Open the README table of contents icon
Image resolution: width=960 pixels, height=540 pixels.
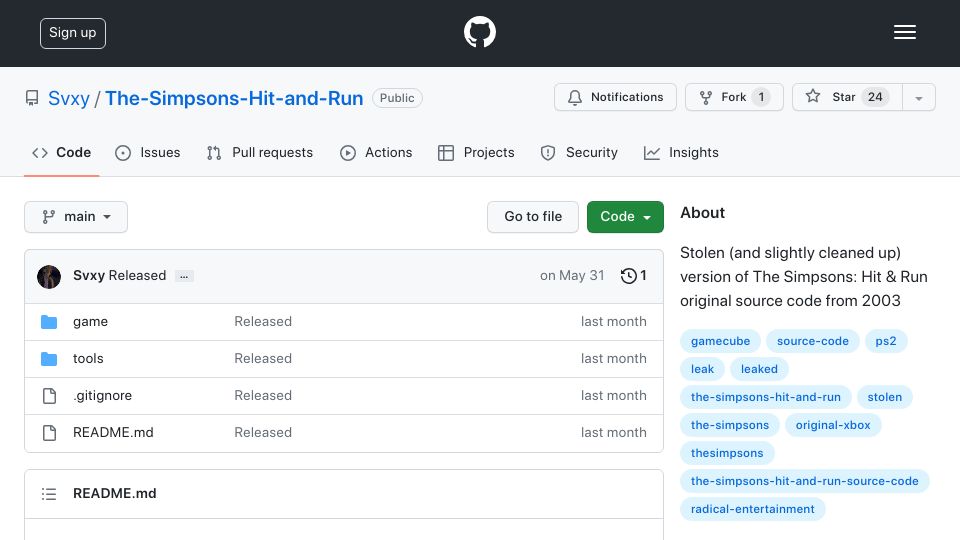click(49, 493)
